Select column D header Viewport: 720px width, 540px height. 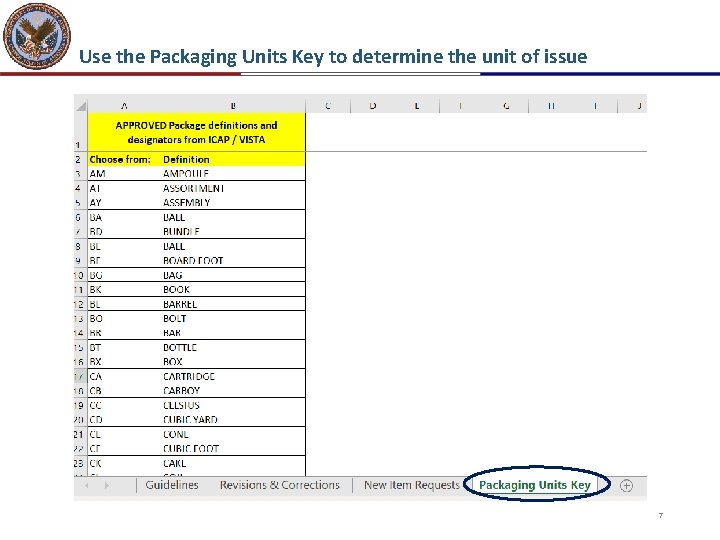(372, 106)
